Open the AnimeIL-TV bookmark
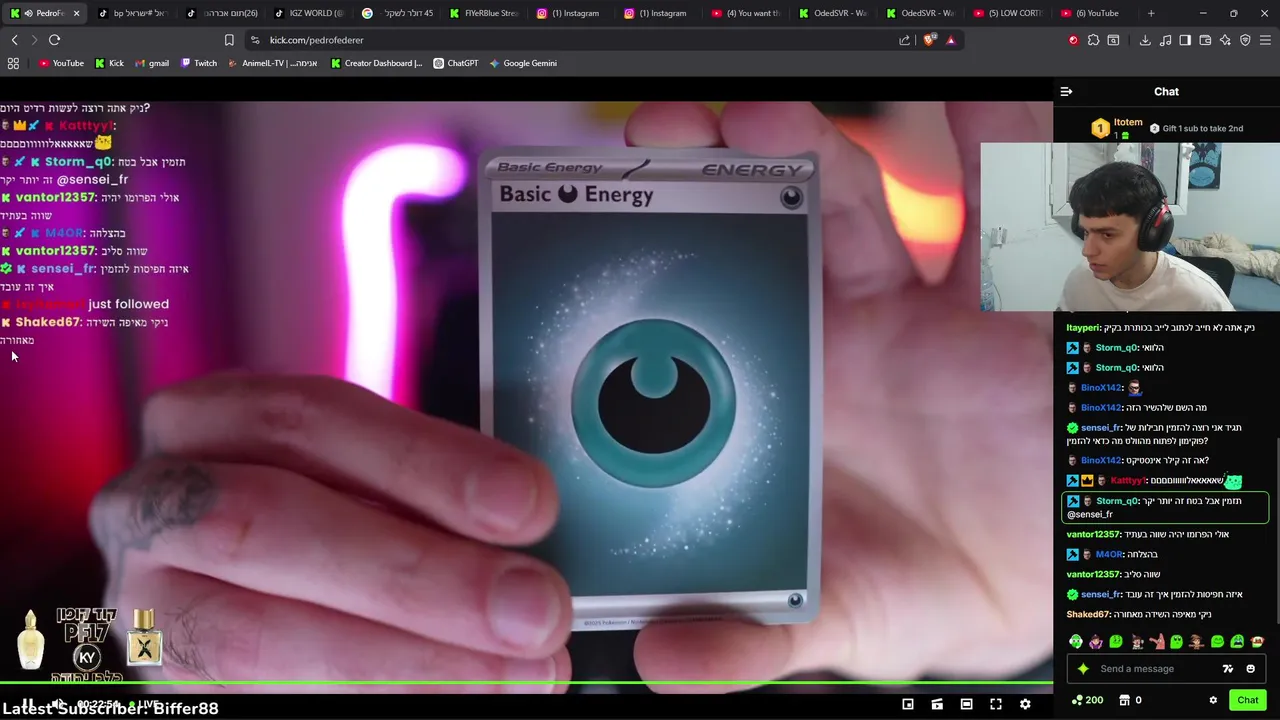Viewport: 1280px width, 720px height. (x=273, y=63)
